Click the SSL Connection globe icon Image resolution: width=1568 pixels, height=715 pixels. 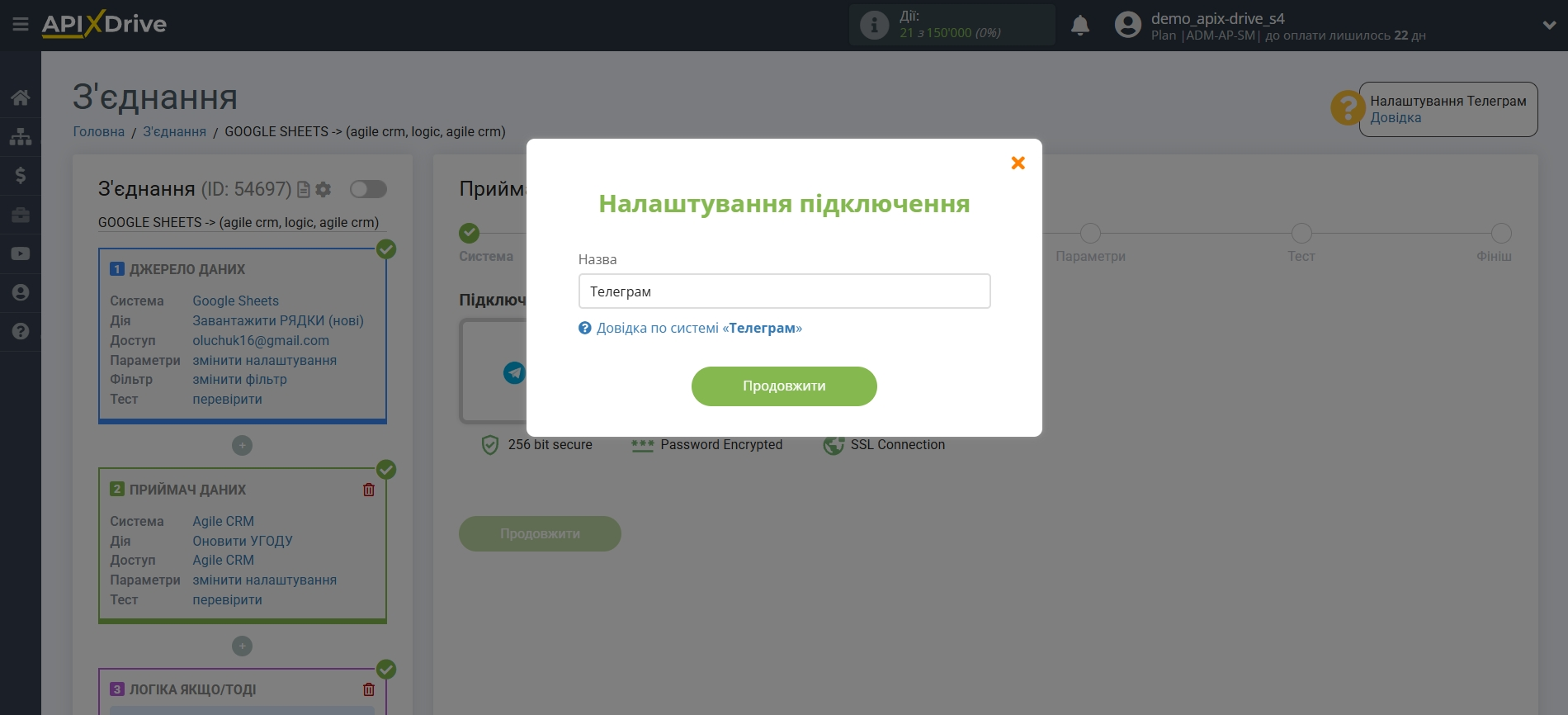[x=834, y=445]
